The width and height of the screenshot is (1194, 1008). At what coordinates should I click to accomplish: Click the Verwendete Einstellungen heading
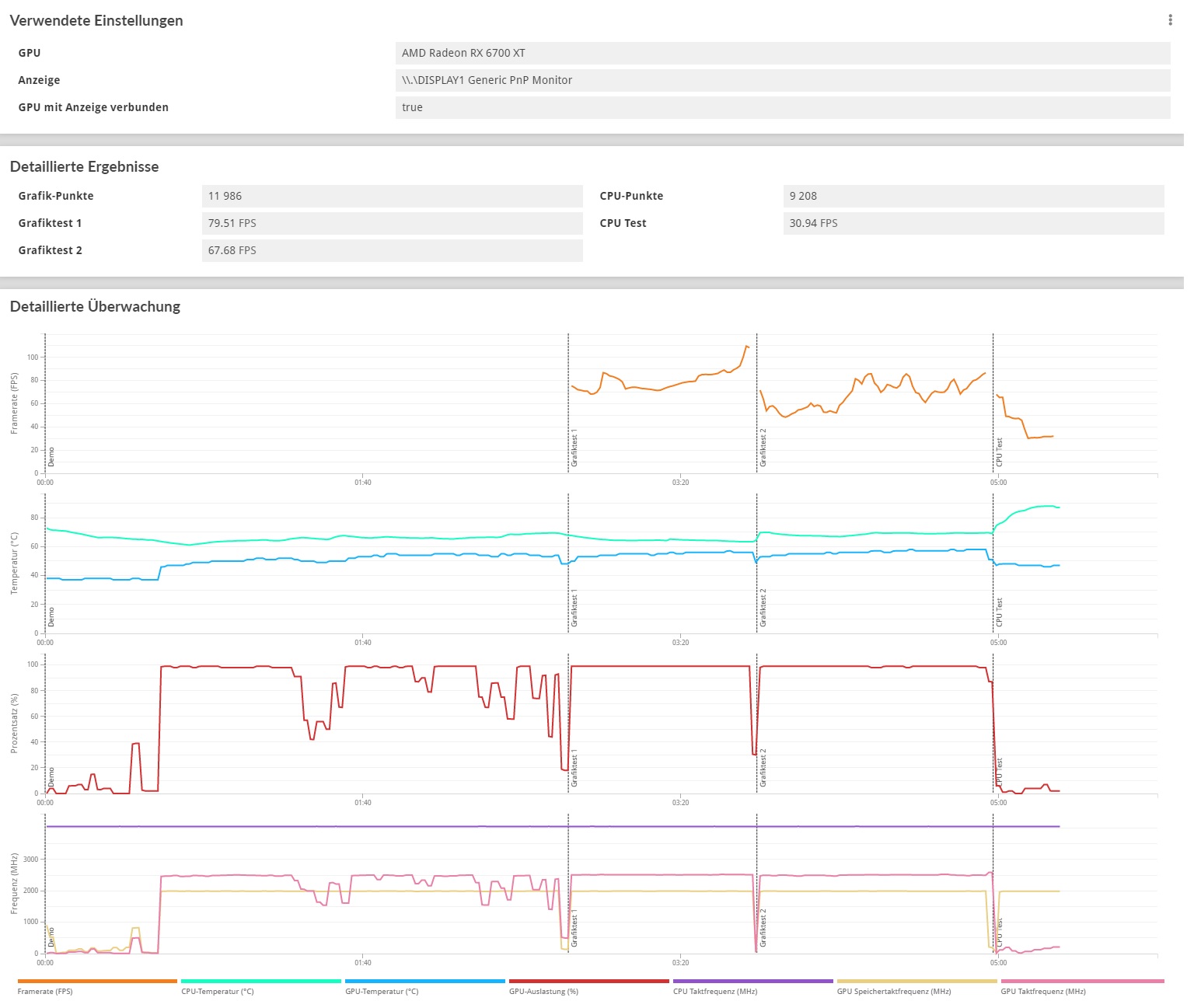click(96, 21)
